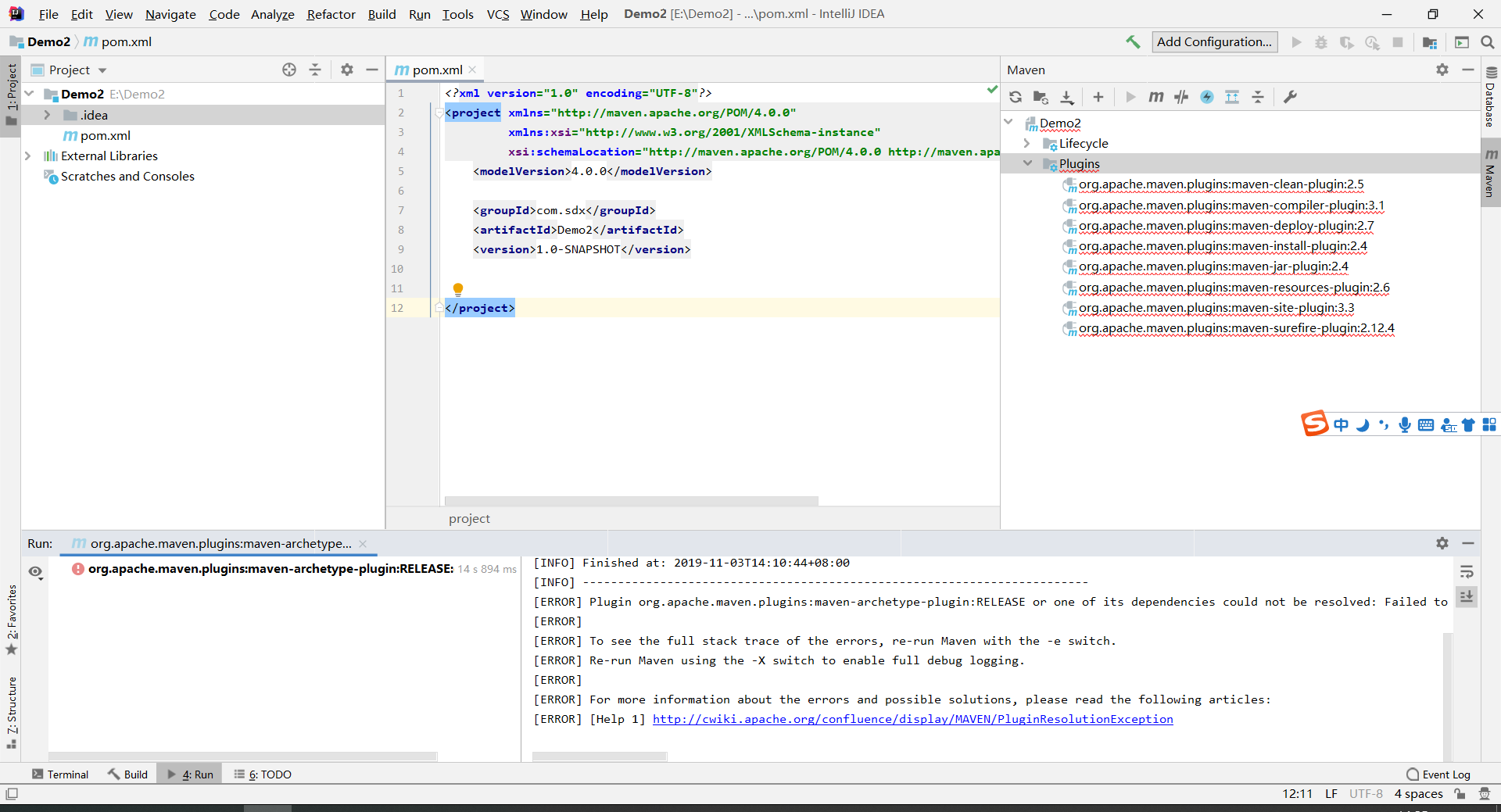
Task: Select maven-surefire-plugin:2.12.4 entry
Action: [1236, 328]
